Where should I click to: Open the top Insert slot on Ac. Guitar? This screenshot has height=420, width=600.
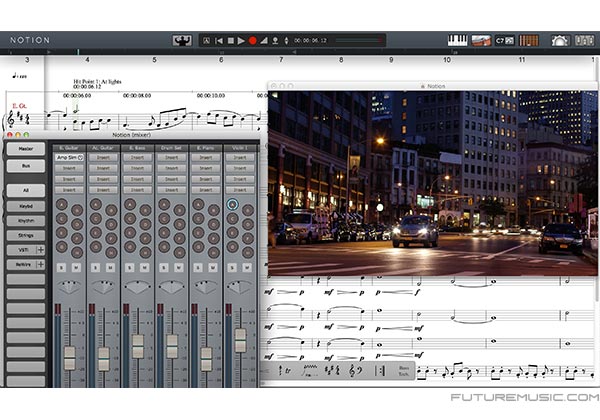click(103, 157)
